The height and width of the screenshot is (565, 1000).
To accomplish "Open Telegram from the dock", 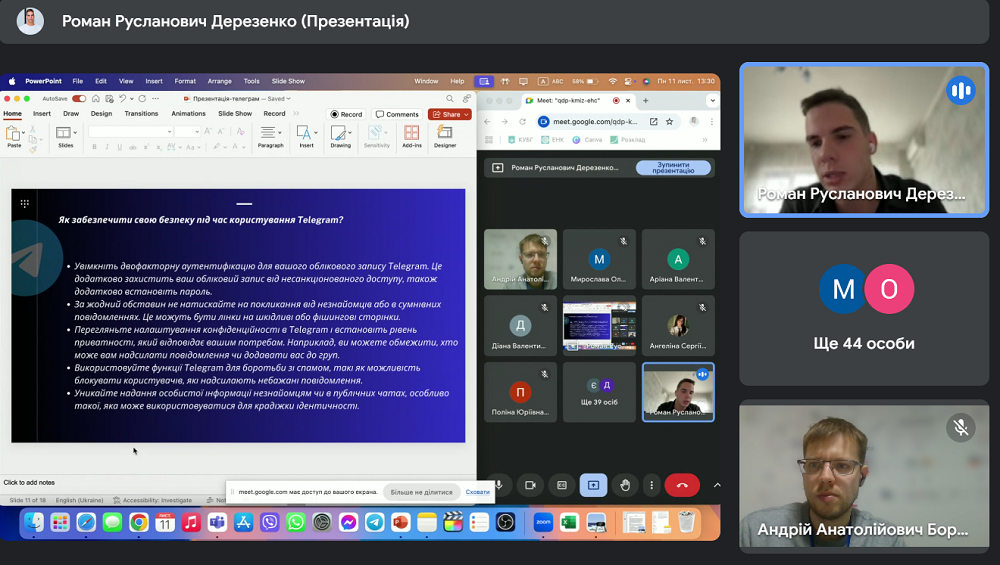I will point(374,523).
